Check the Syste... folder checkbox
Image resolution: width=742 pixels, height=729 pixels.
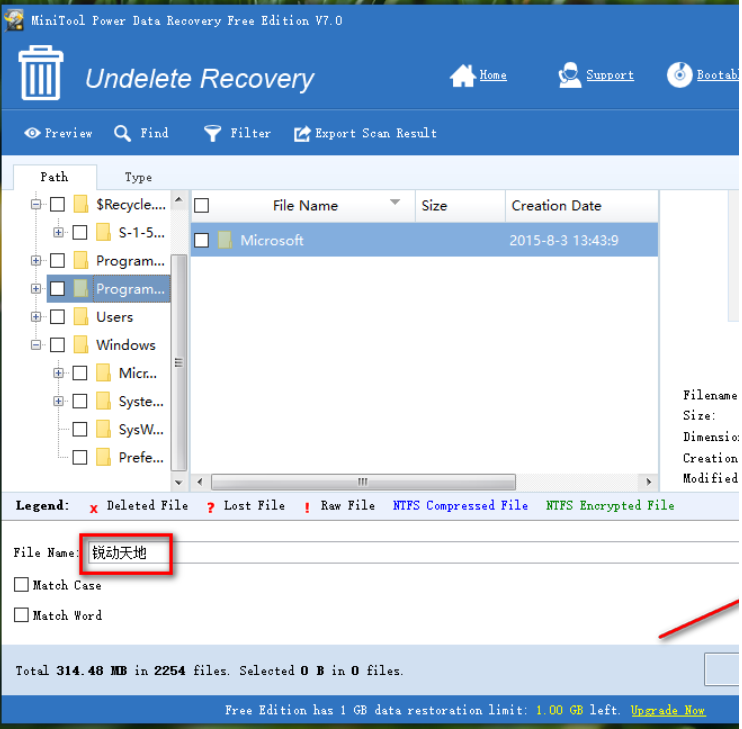pos(80,401)
